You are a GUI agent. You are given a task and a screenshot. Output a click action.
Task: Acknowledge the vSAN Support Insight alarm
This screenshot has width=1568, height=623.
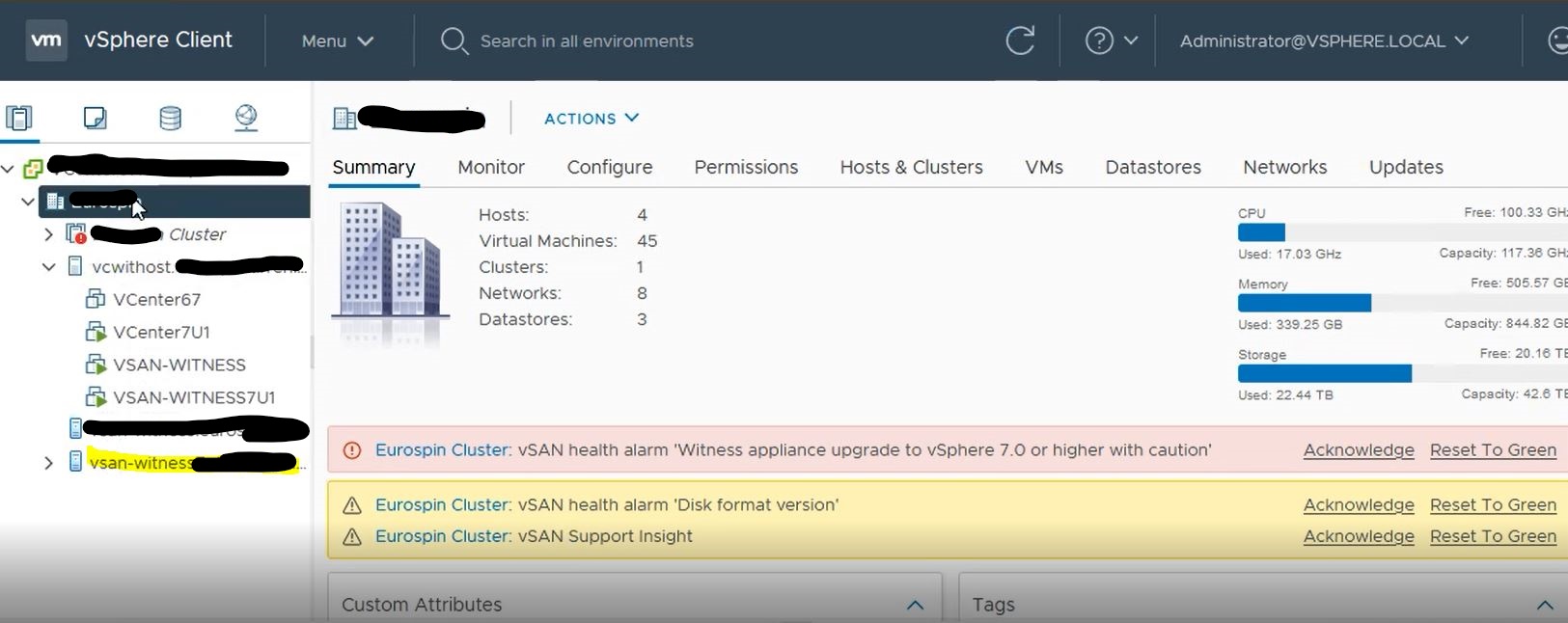click(1359, 536)
